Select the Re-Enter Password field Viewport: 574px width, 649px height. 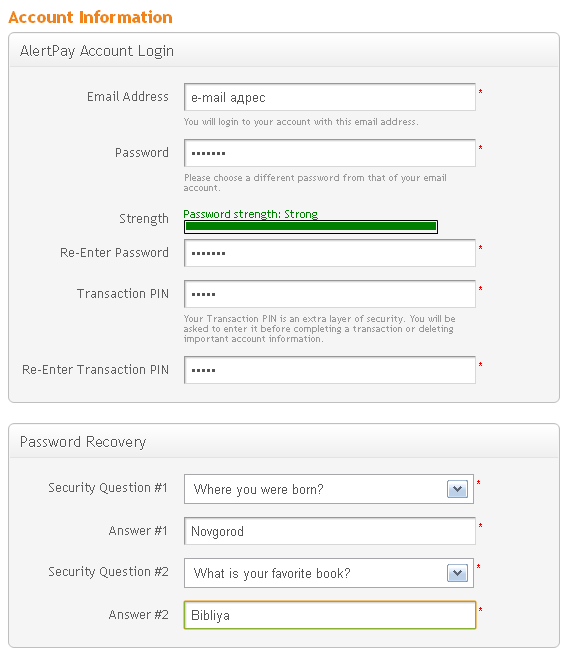329,253
